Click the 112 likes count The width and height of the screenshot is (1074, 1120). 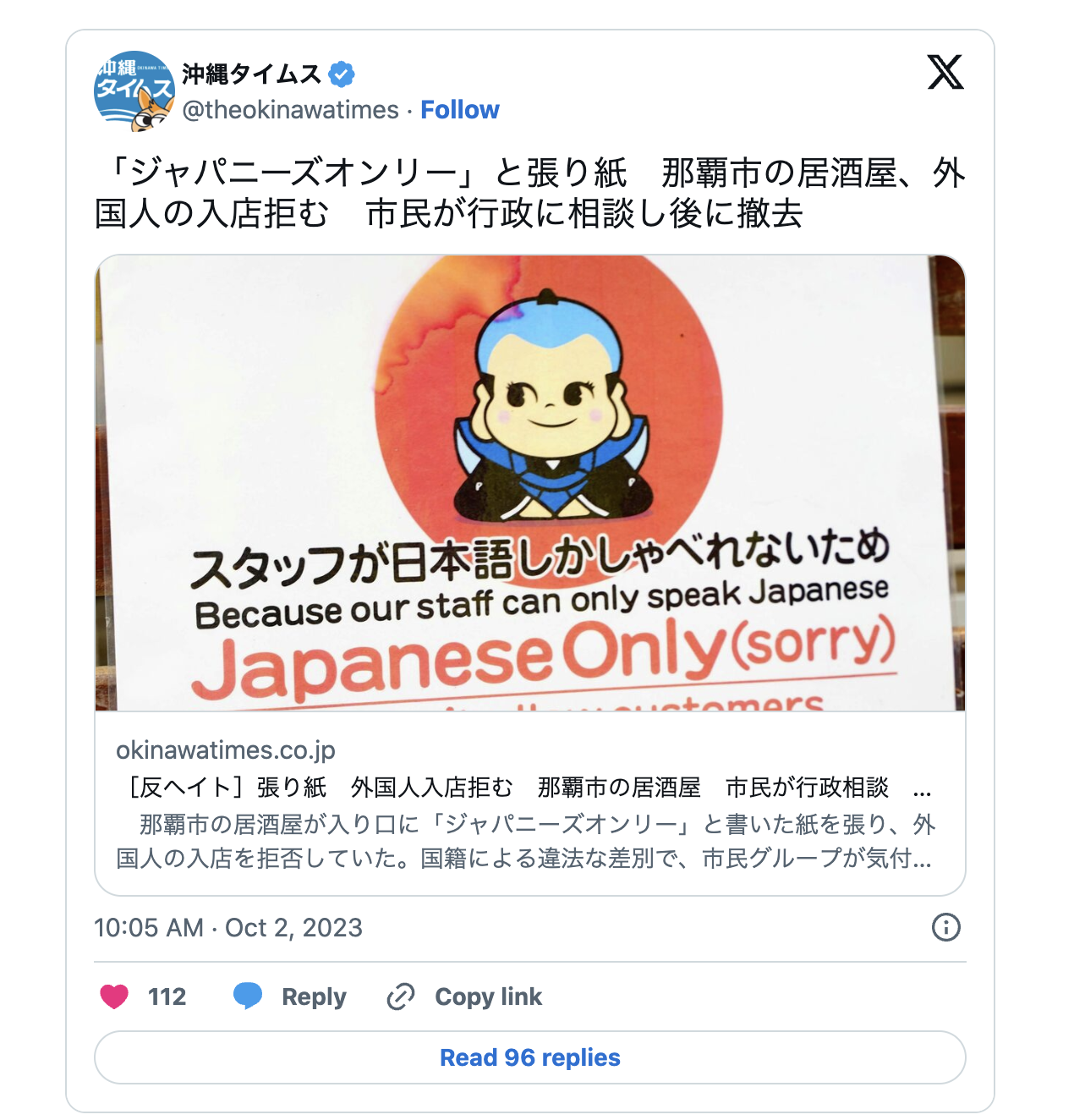(167, 996)
